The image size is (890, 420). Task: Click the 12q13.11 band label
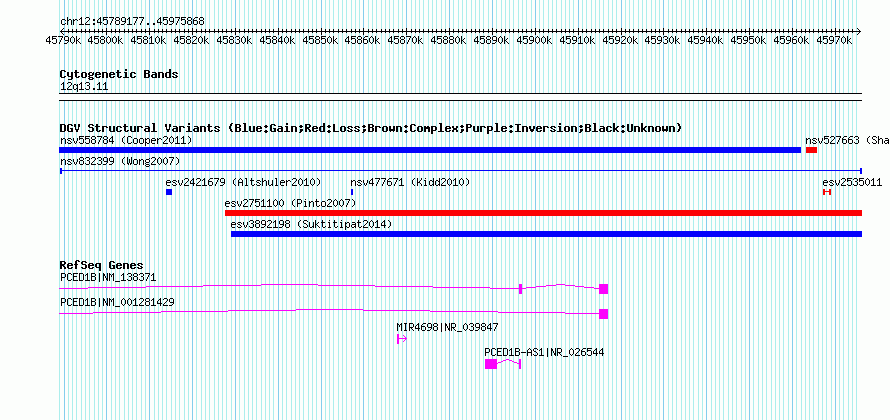coord(83,87)
